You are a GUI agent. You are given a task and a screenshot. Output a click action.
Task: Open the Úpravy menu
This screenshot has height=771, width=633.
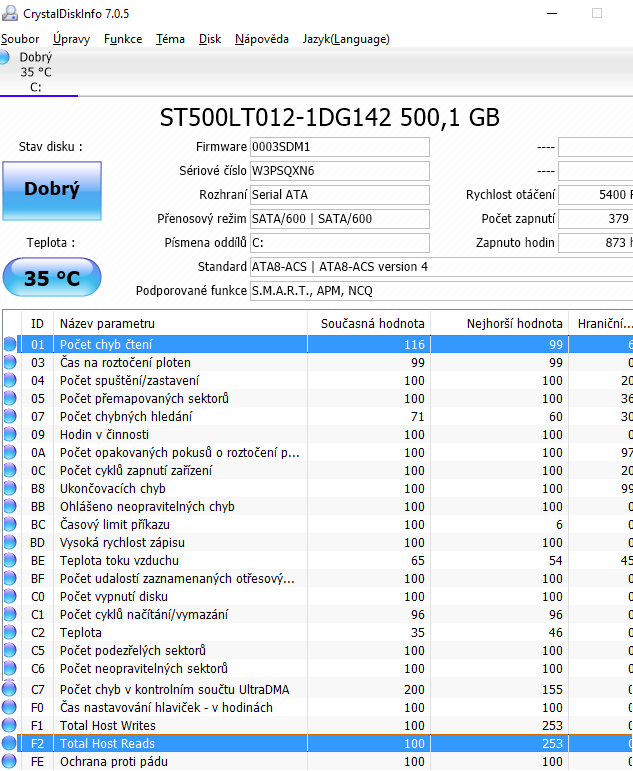point(72,39)
